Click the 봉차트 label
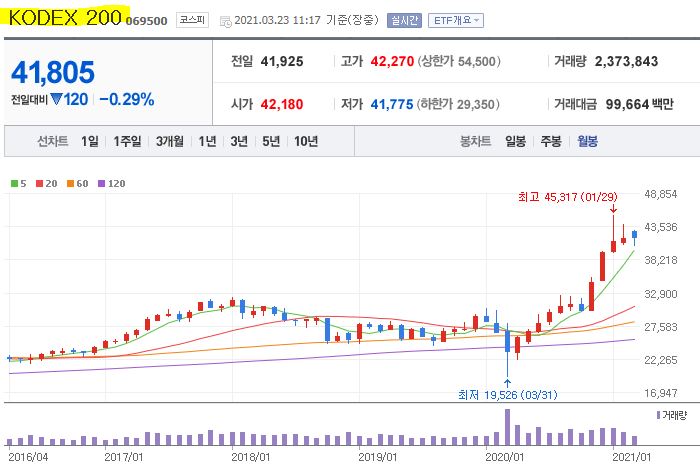 [475, 142]
